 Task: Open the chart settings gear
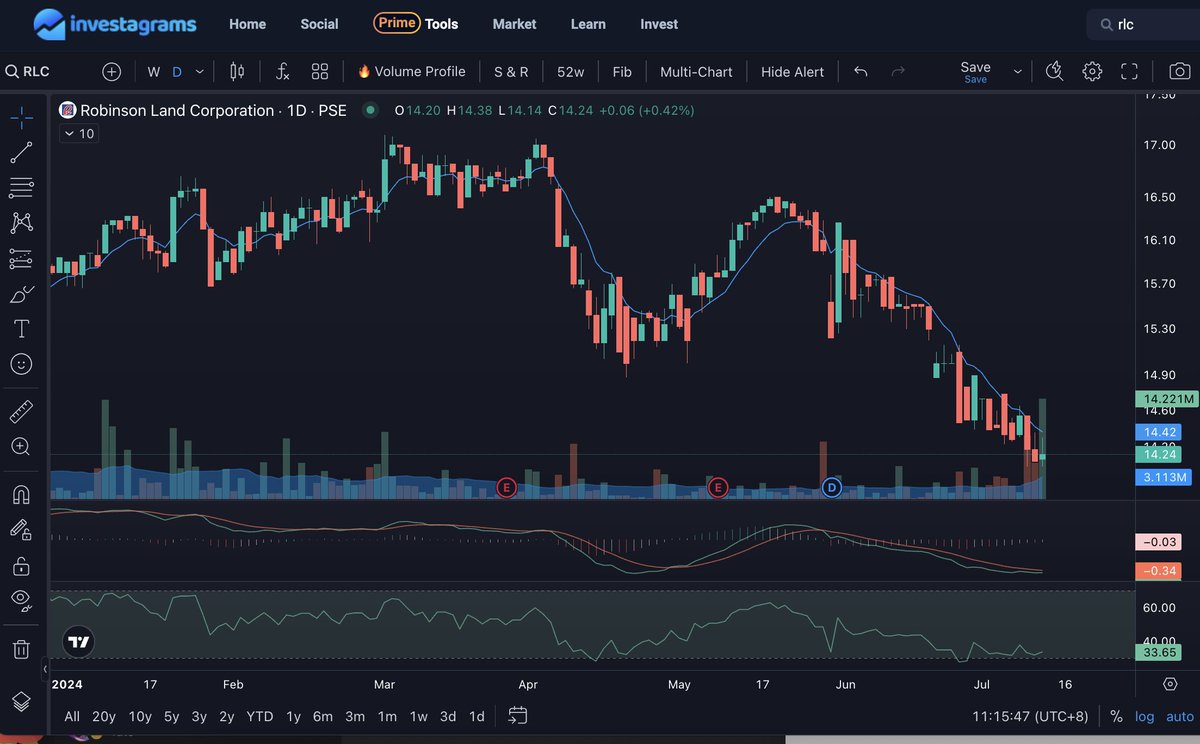(x=1092, y=72)
